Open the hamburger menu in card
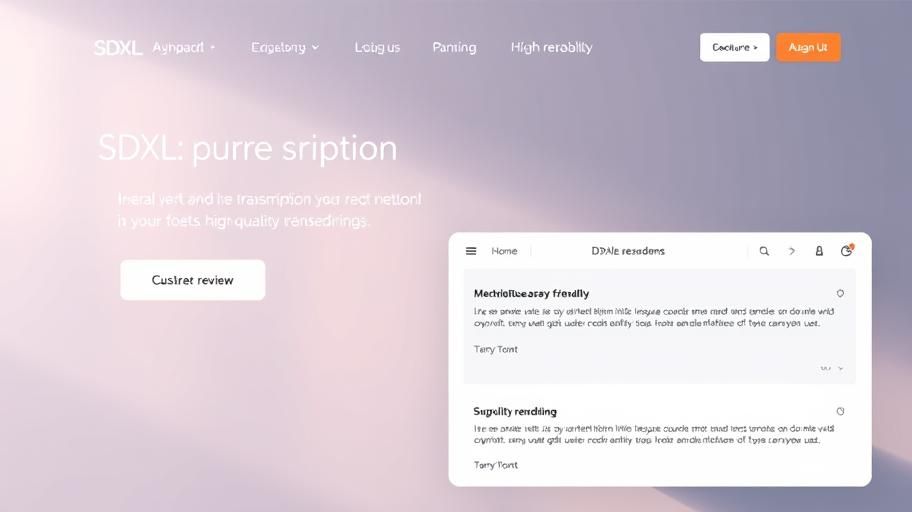The image size is (912, 512). (471, 251)
